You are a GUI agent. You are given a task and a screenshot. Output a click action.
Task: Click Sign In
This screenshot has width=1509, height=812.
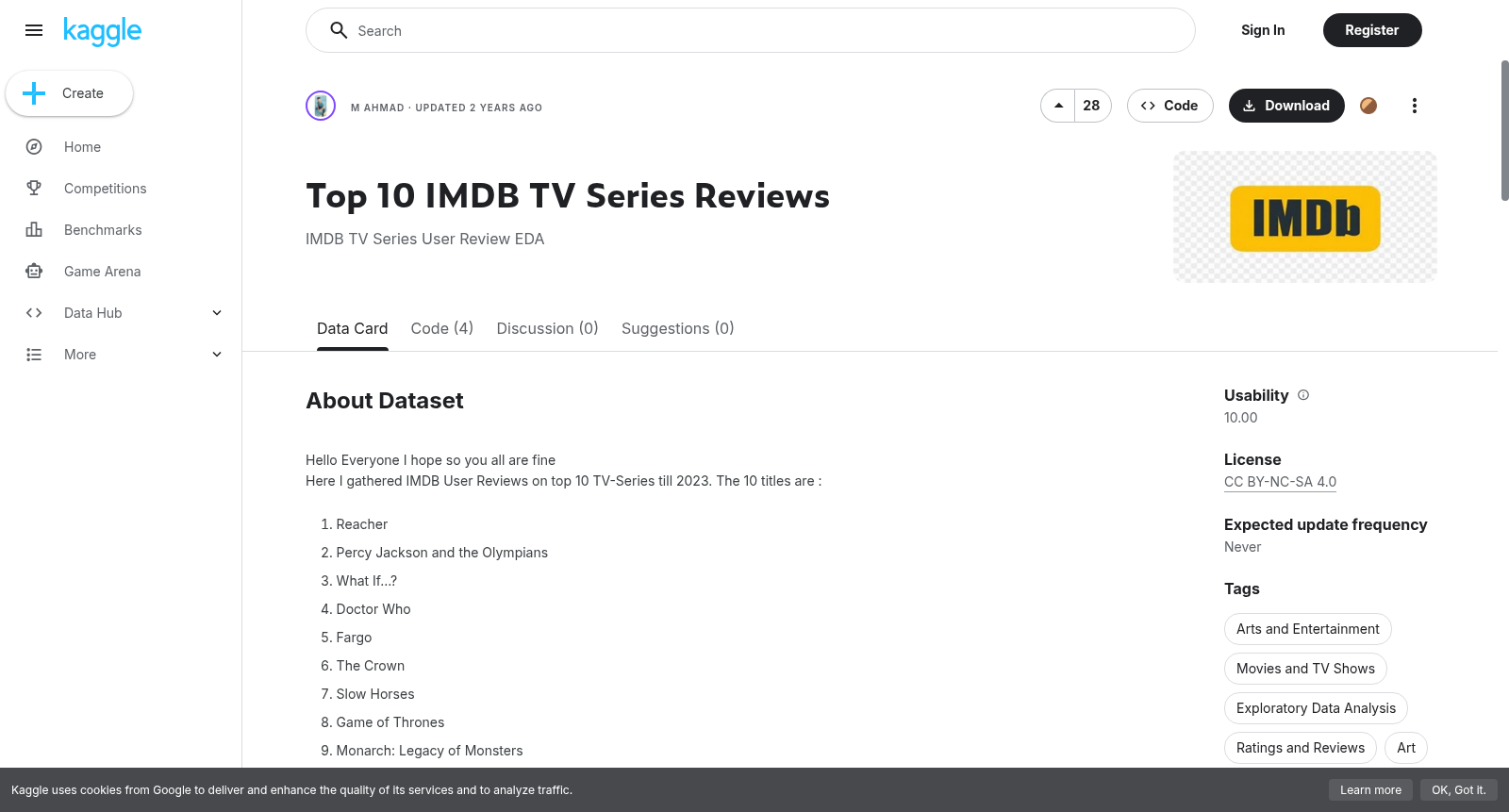1263,30
